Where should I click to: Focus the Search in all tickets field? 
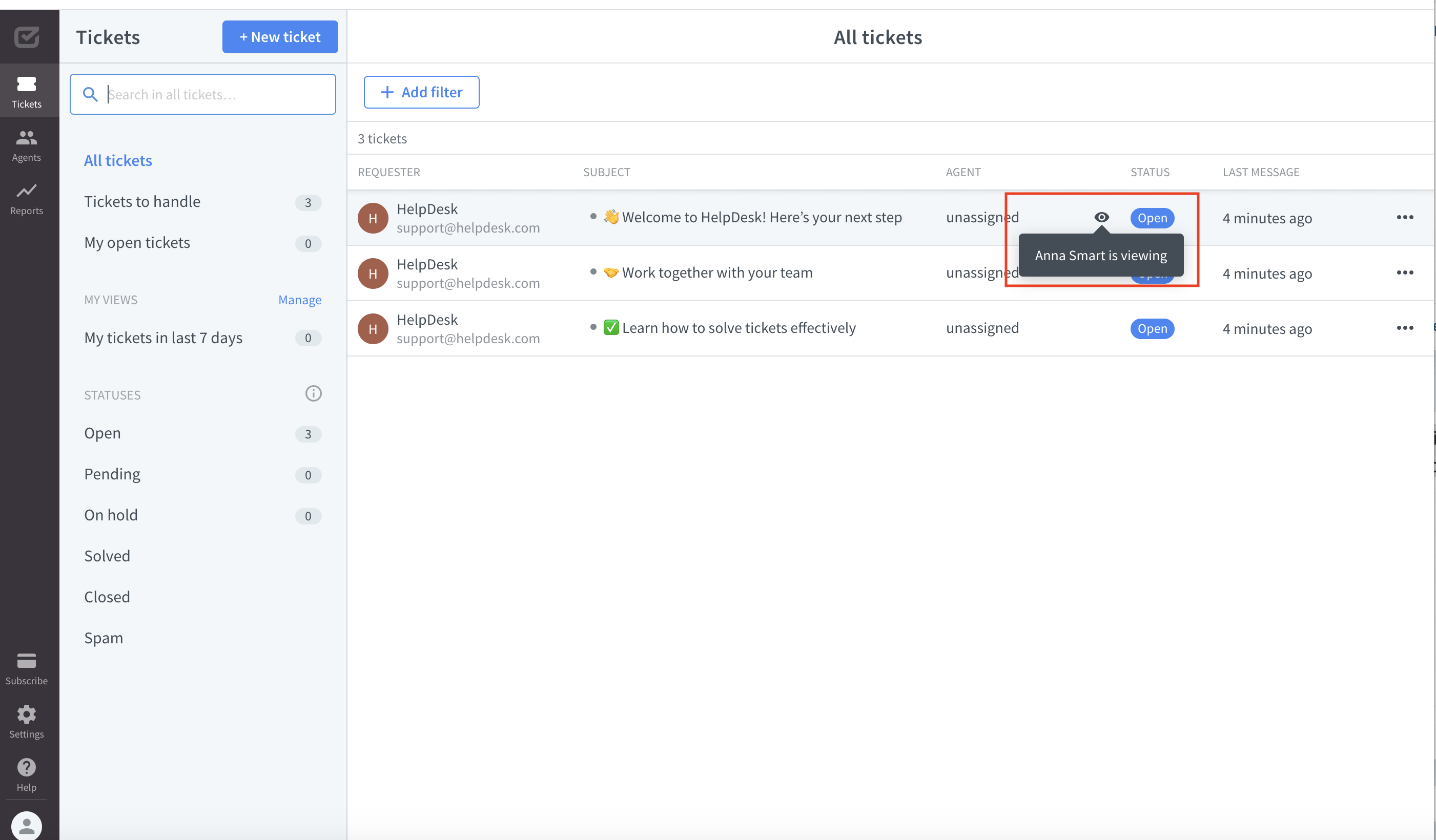202,94
